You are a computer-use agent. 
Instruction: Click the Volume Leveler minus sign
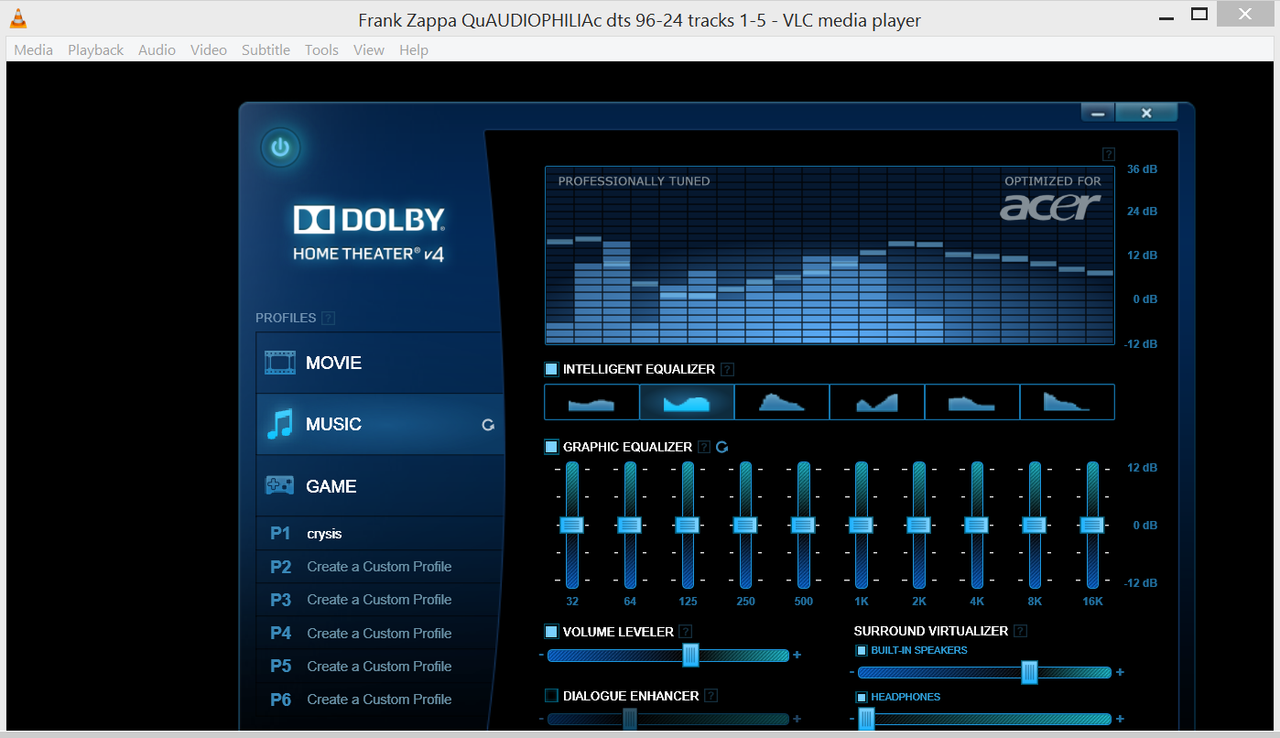[x=541, y=655]
